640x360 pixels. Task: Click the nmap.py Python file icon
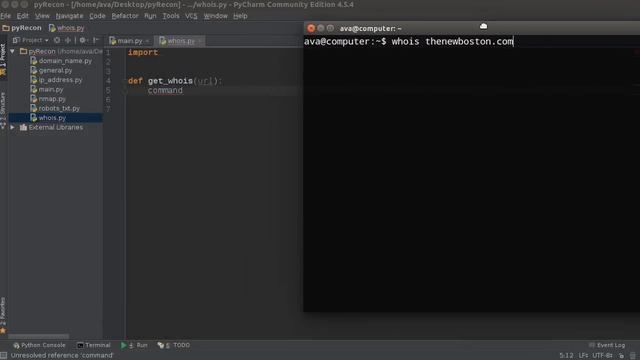[34, 99]
